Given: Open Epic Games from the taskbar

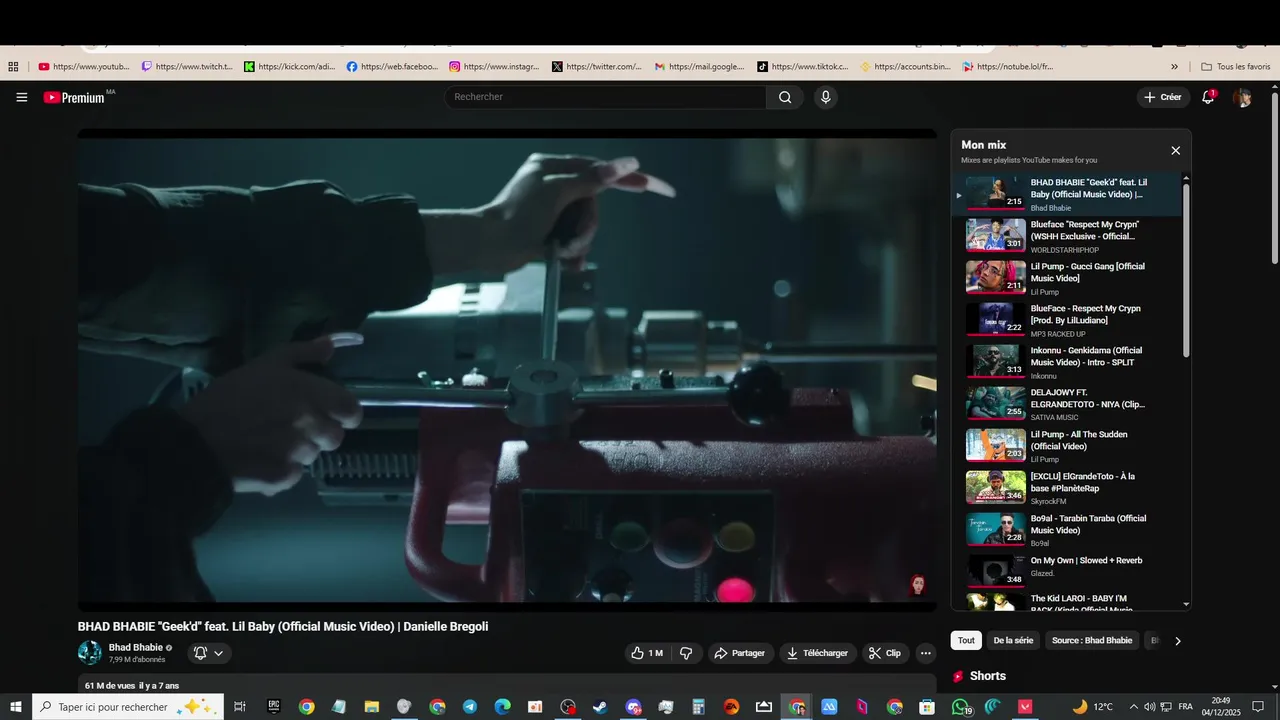Looking at the screenshot, I should [x=274, y=707].
